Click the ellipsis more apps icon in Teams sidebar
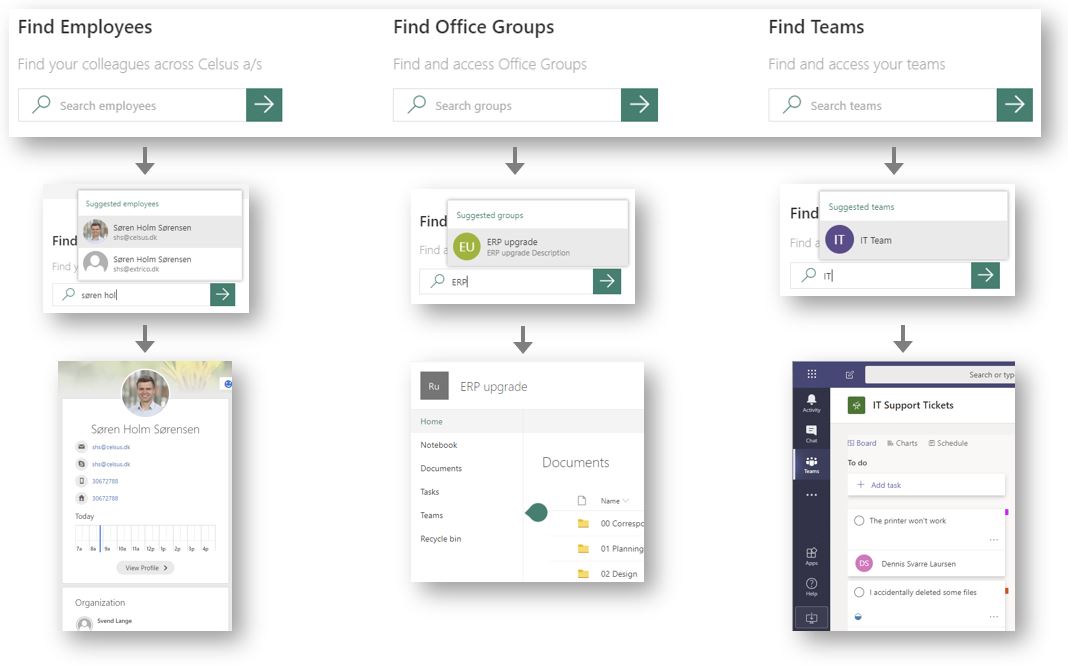Viewport: 1068px width, 666px height. [811, 495]
